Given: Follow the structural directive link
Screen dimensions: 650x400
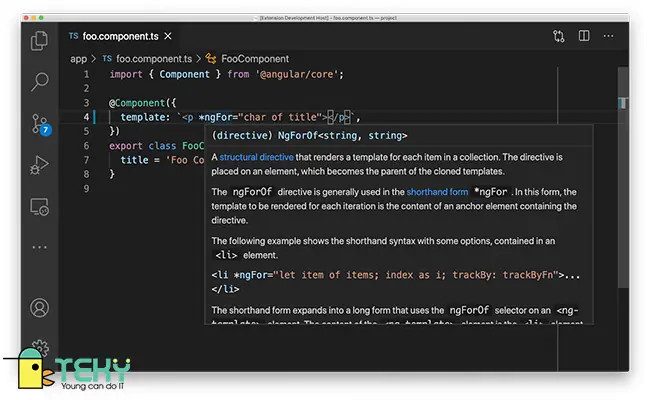Looking at the screenshot, I should pos(256,157).
